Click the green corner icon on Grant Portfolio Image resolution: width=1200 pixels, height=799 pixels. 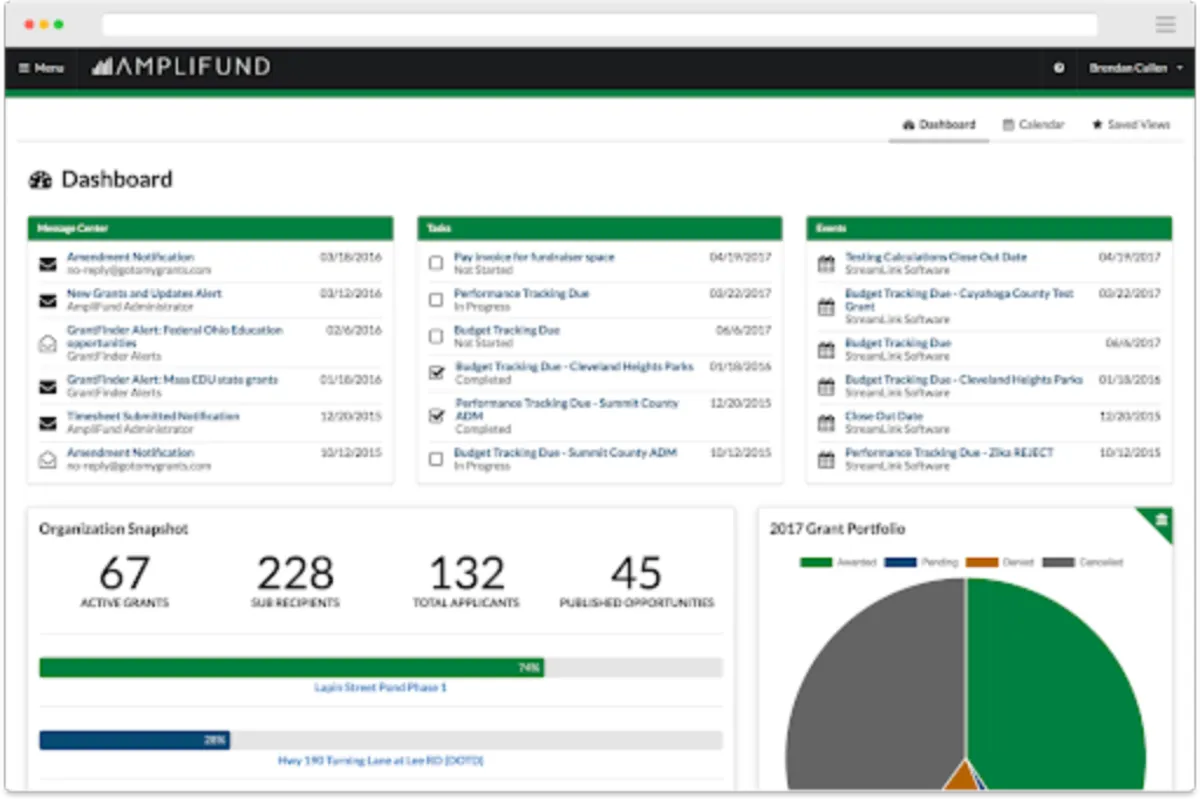[x=1160, y=520]
